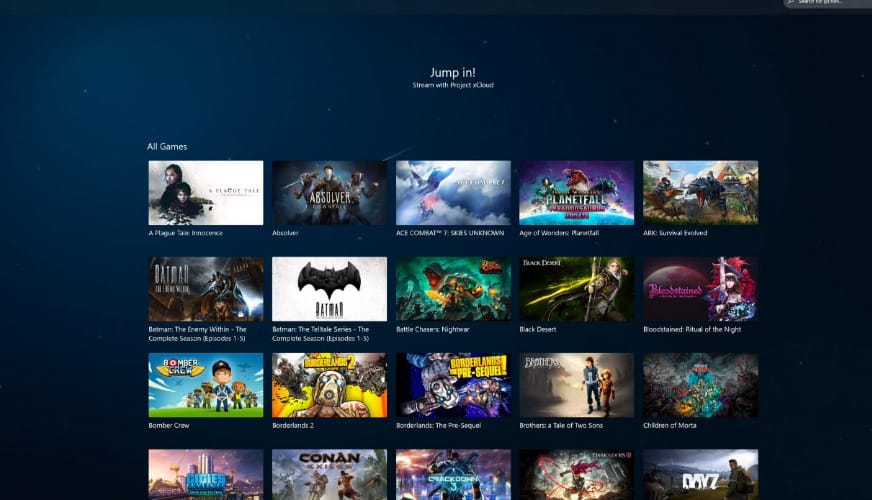This screenshot has height=500, width=872.
Task: Click the 'Jump in!' heading
Action: (x=453, y=72)
